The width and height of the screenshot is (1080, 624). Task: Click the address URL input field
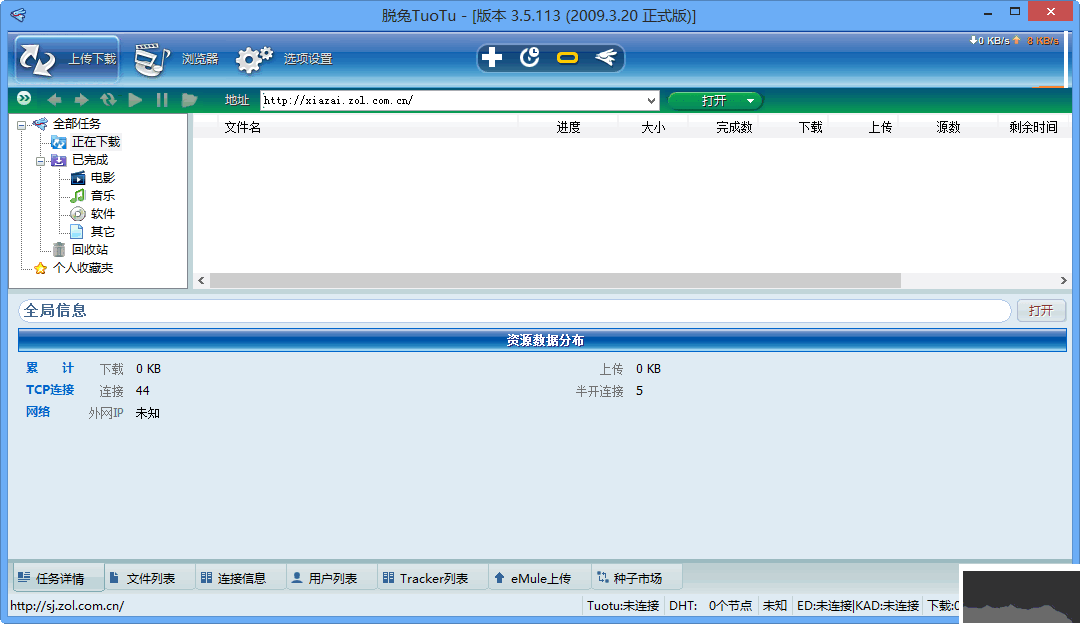pos(453,101)
